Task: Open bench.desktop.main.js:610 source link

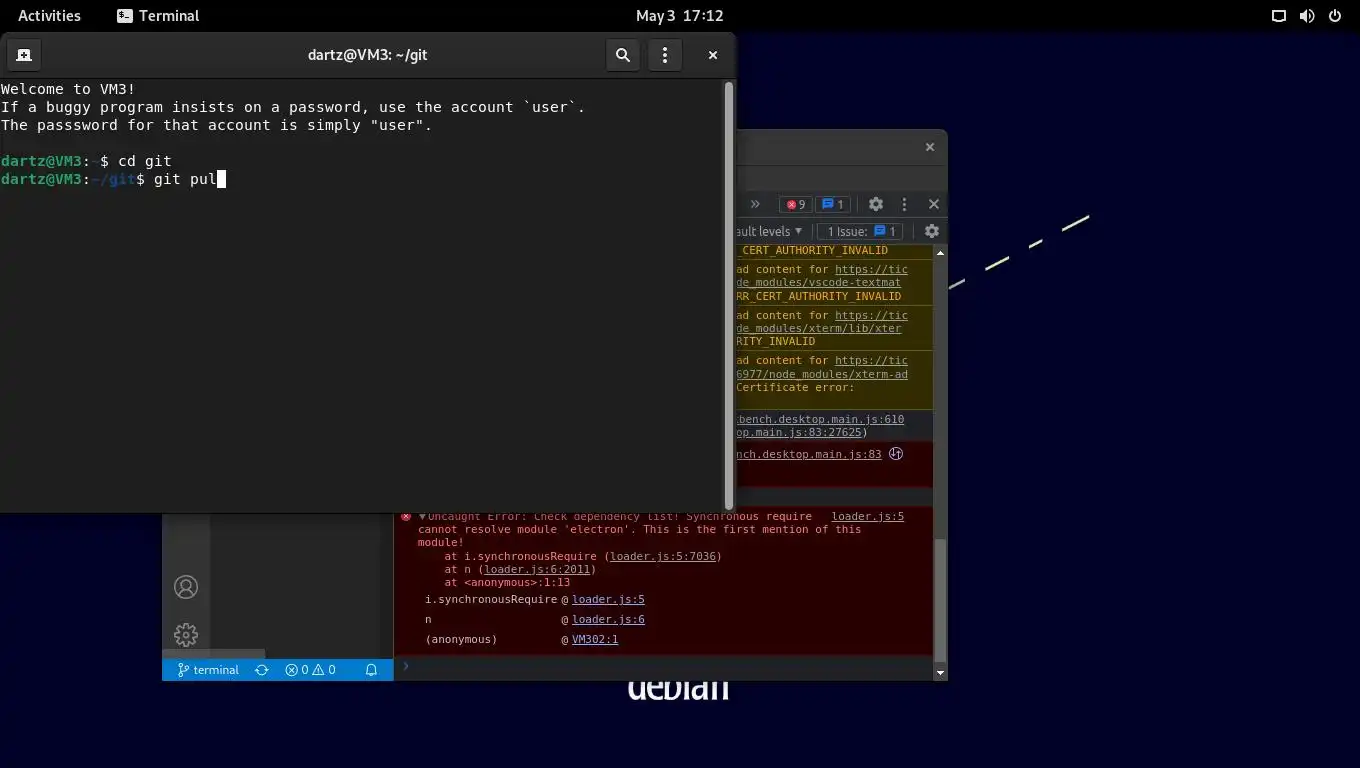Action: coord(820,419)
